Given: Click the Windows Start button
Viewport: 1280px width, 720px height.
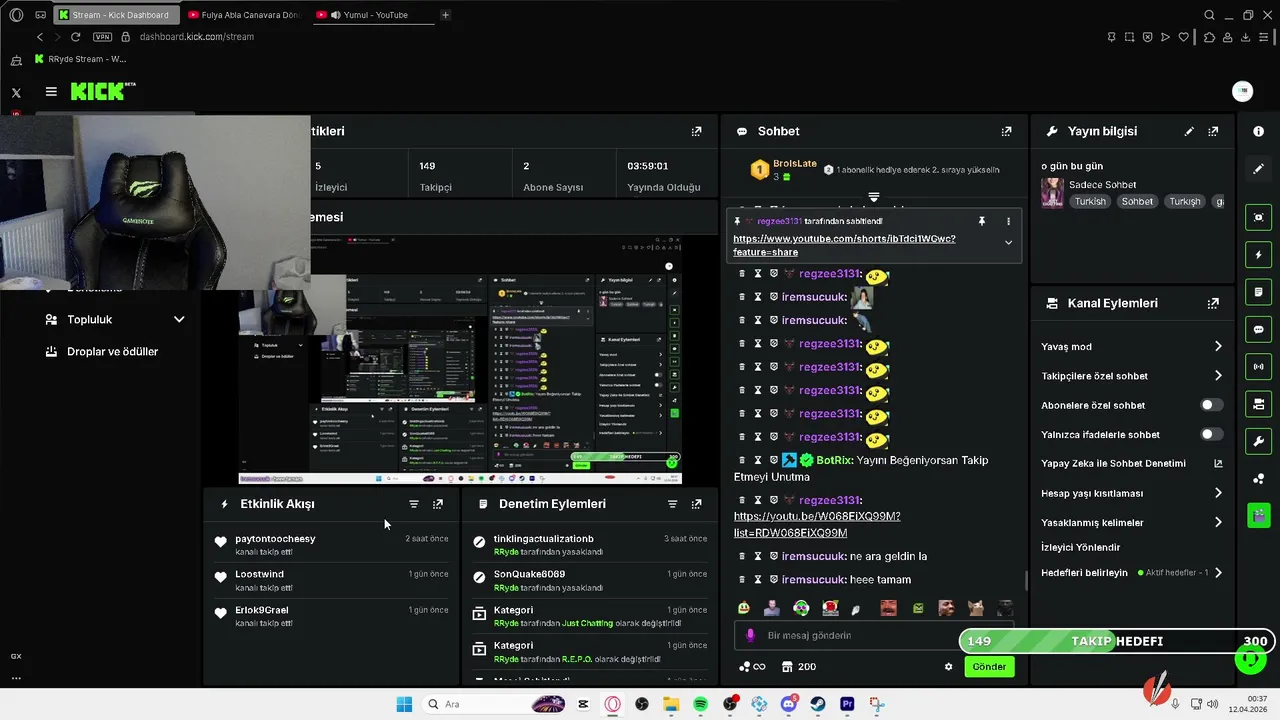Looking at the screenshot, I should 404,705.
